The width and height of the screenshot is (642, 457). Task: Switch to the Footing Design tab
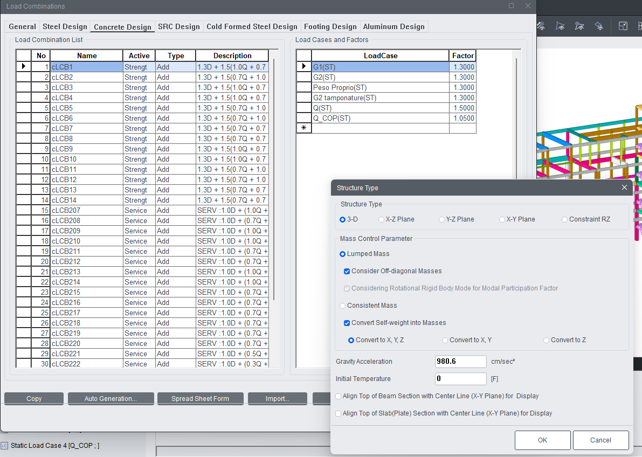pyautogui.click(x=330, y=27)
